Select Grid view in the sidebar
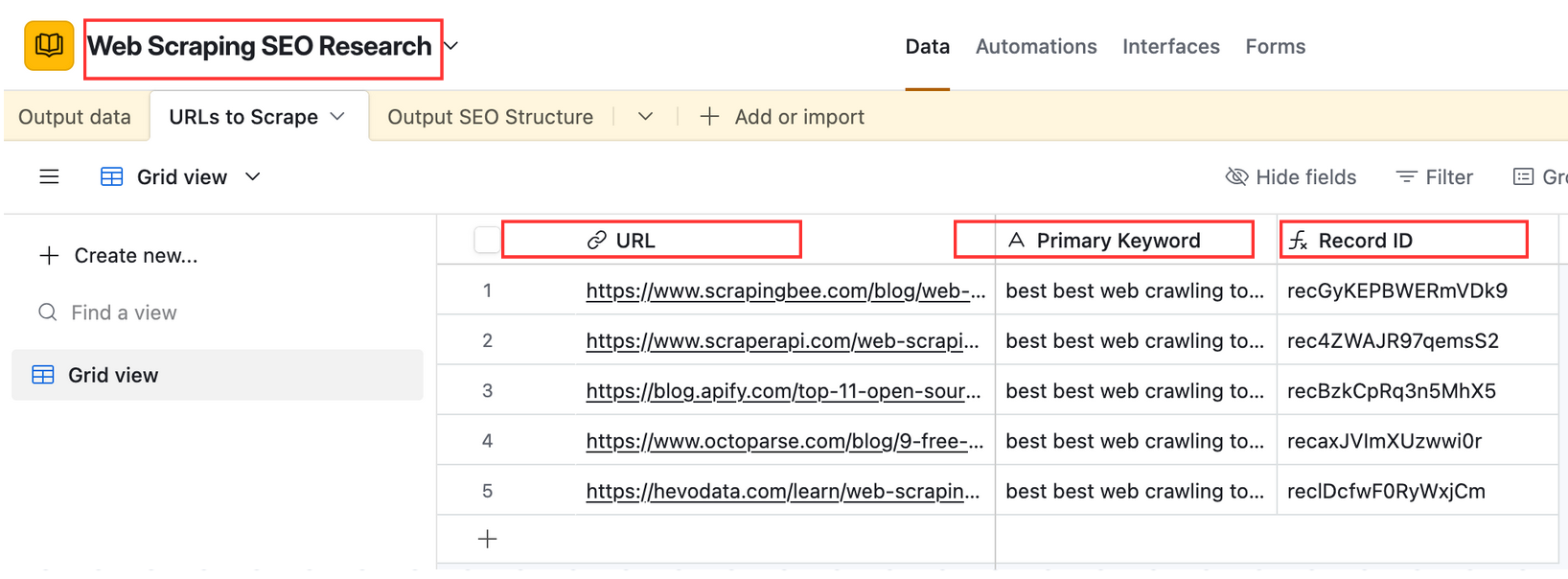Screen dimensions: 1568x579 [x=113, y=375]
